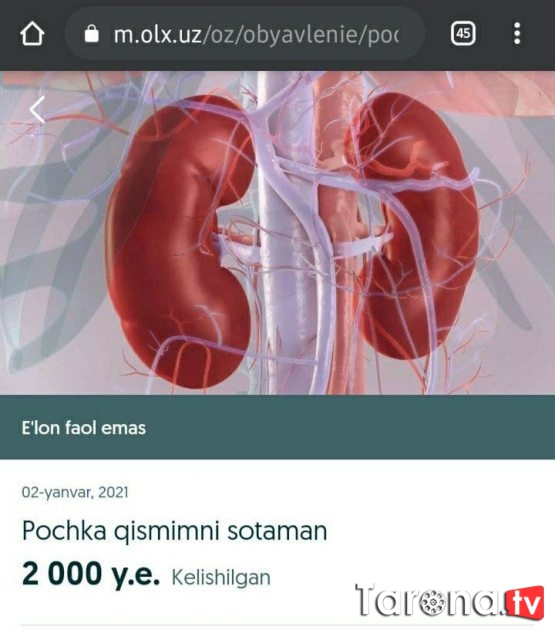Select the m.olx.uz domain text

click(158, 34)
